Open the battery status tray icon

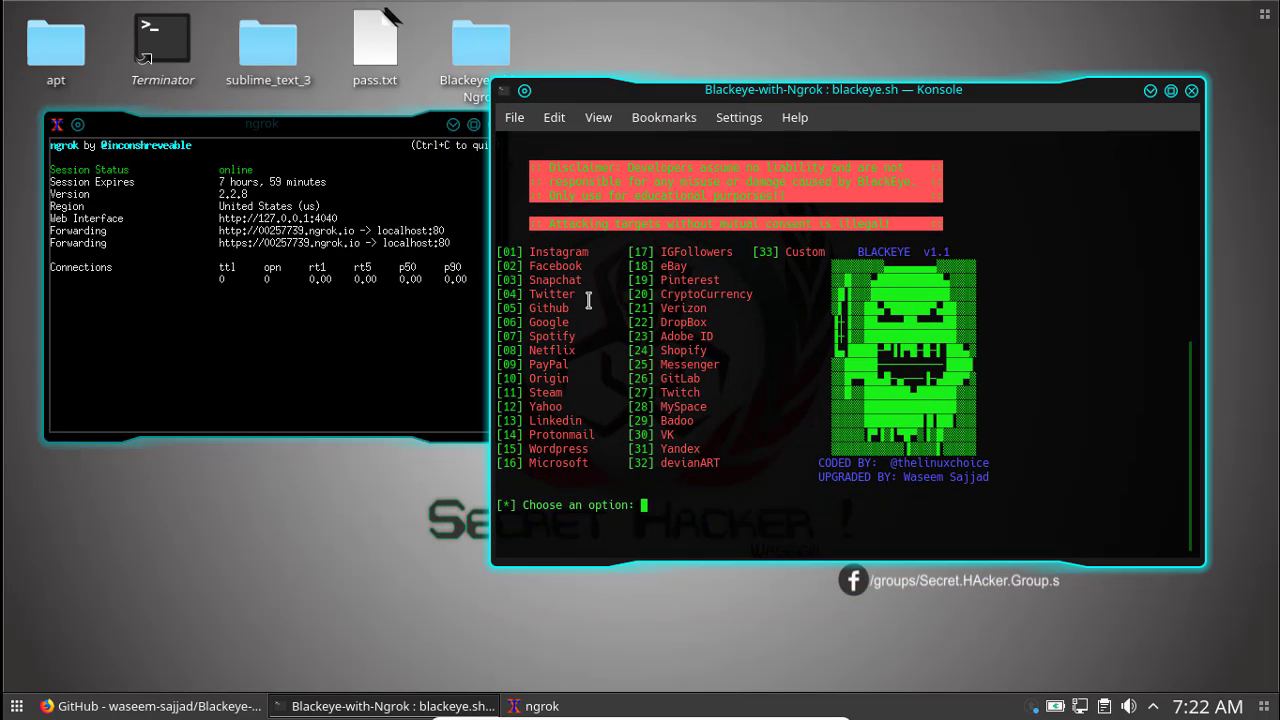(x=1055, y=706)
